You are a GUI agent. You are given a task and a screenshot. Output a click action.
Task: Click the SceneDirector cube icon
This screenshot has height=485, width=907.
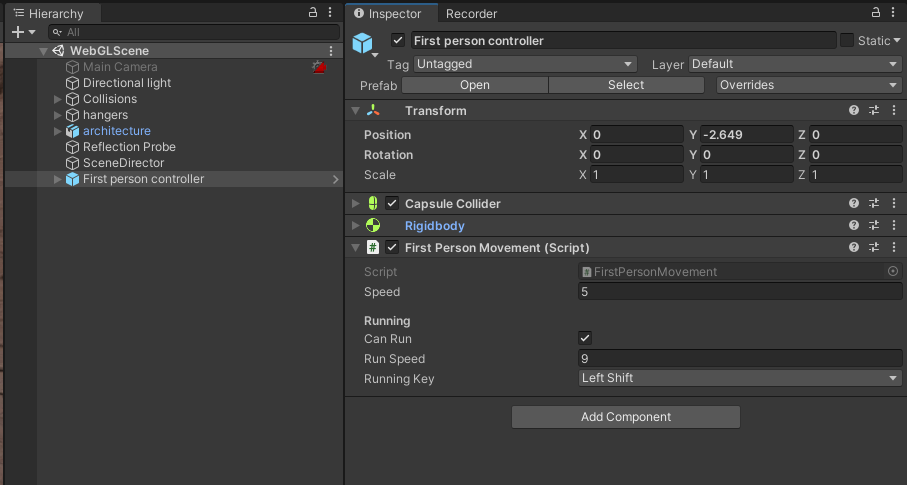coord(72,163)
